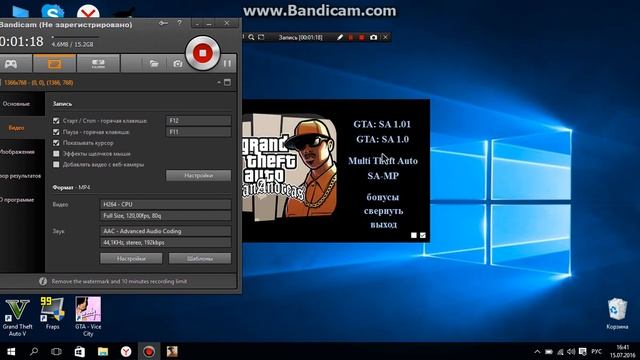The width and height of the screenshot is (640, 360).
Task: Select the game recording mode gamepad icon
Action: coord(11,64)
